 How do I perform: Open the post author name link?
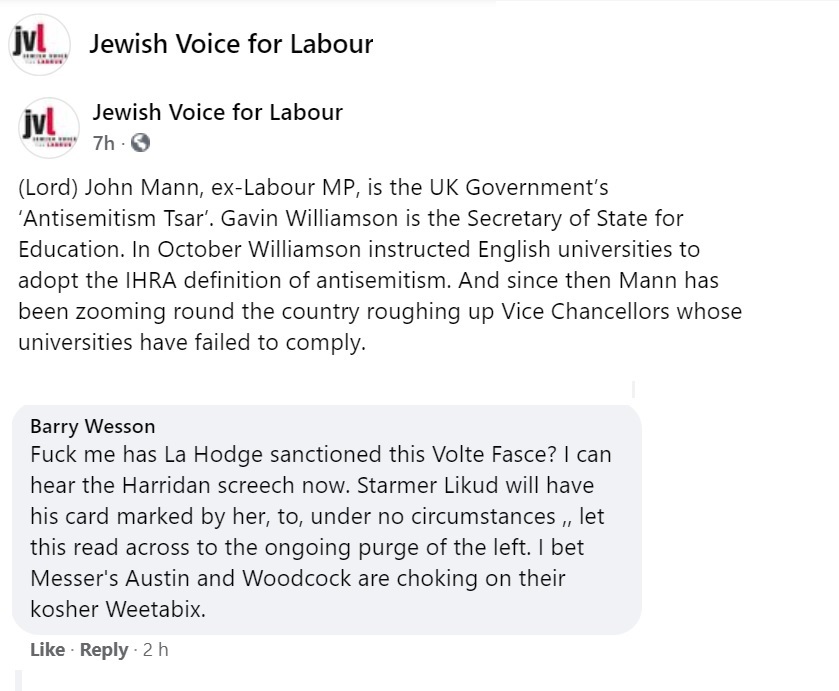[x=217, y=112]
